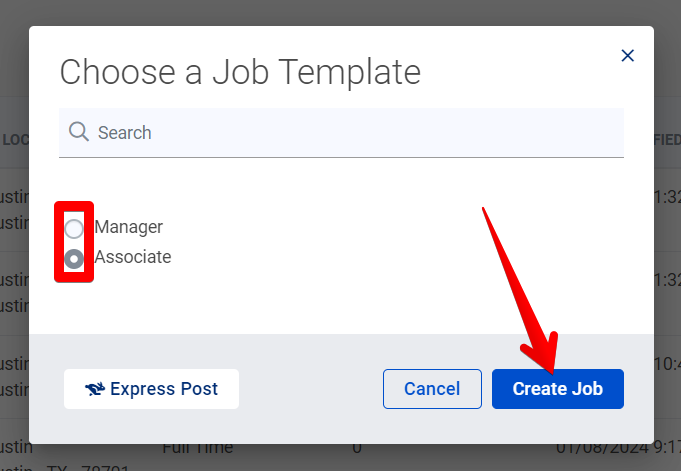Click the partially hidden LOC column header
681x471 pixels.
(14, 139)
